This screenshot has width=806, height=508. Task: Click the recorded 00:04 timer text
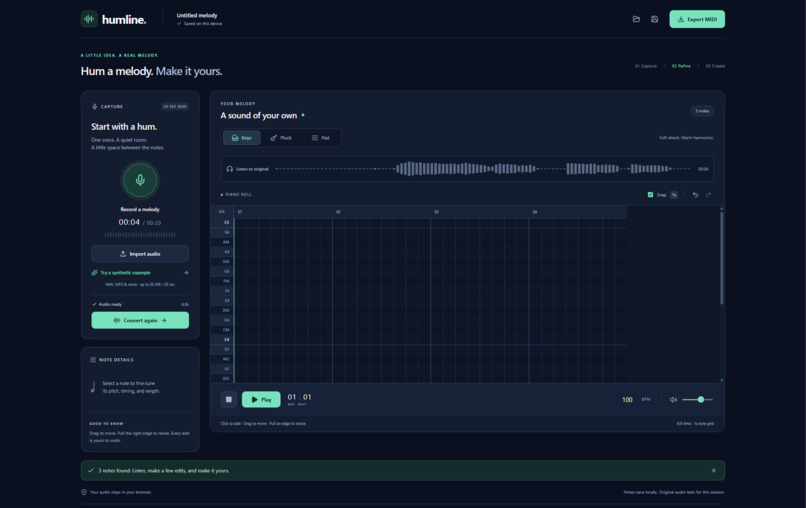[x=129, y=222]
